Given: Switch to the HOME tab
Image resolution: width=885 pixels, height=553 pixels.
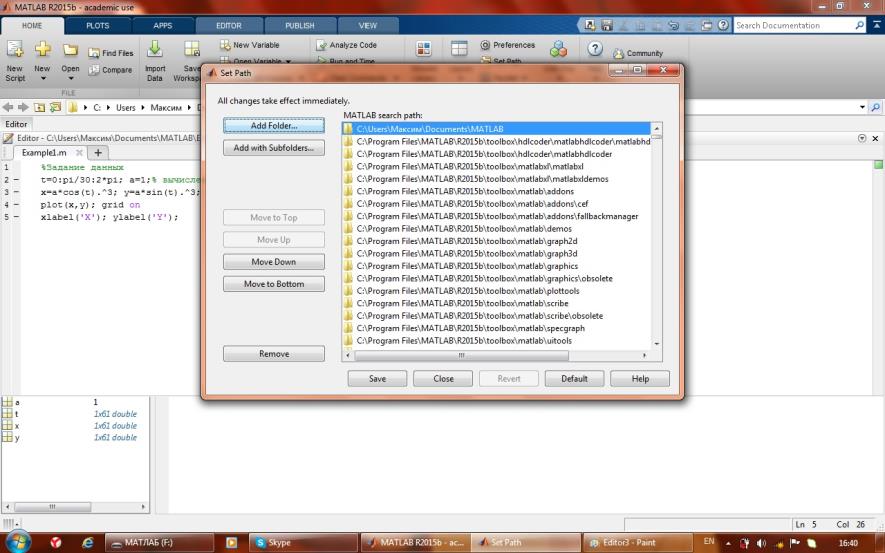Looking at the screenshot, I should pos(32,26).
